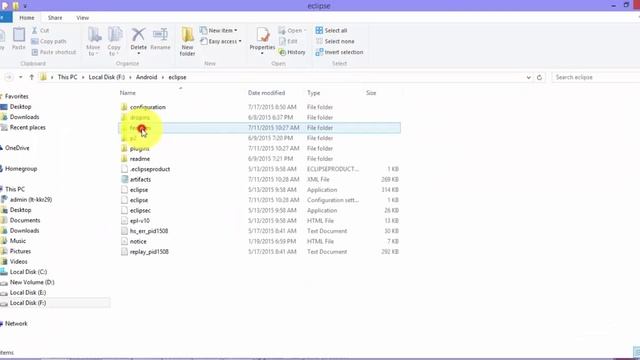The width and height of the screenshot is (640, 360).
Task: Sort by the Size column header
Action: (x=371, y=93)
